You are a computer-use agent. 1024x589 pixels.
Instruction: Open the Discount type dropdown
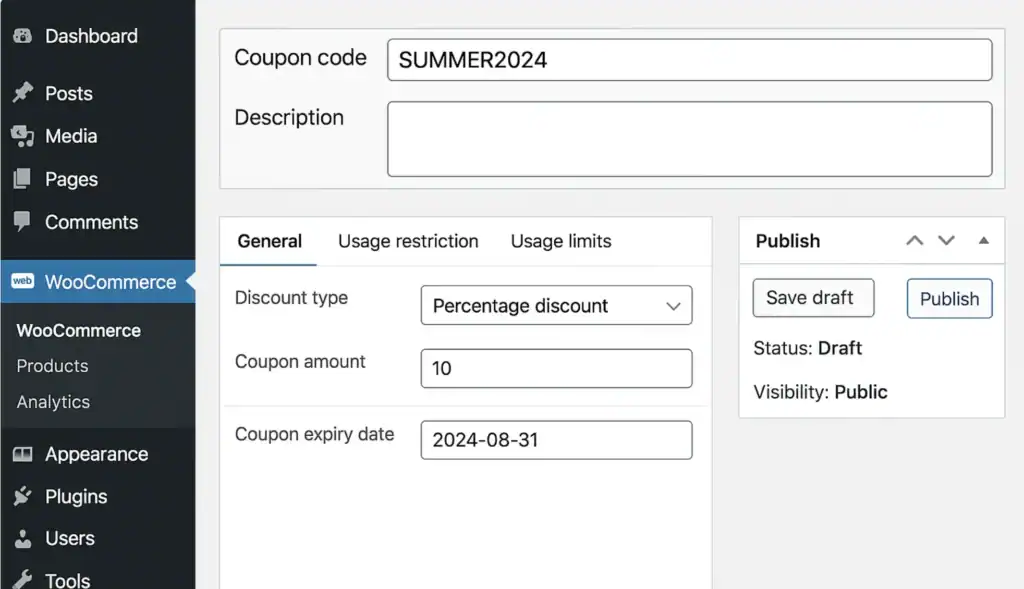pyautogui.click(x=556, y=305)
